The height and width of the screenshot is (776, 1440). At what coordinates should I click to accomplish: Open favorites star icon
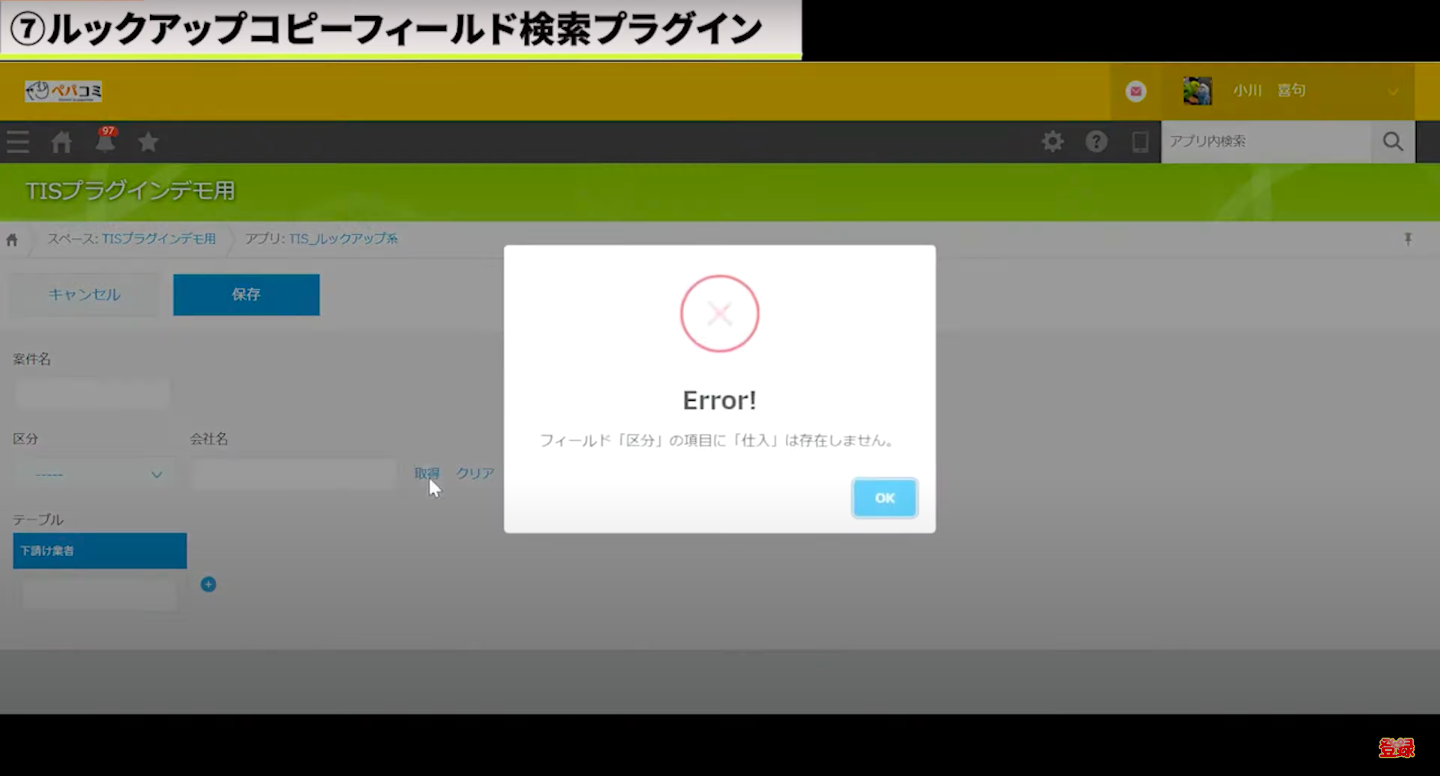148,142
